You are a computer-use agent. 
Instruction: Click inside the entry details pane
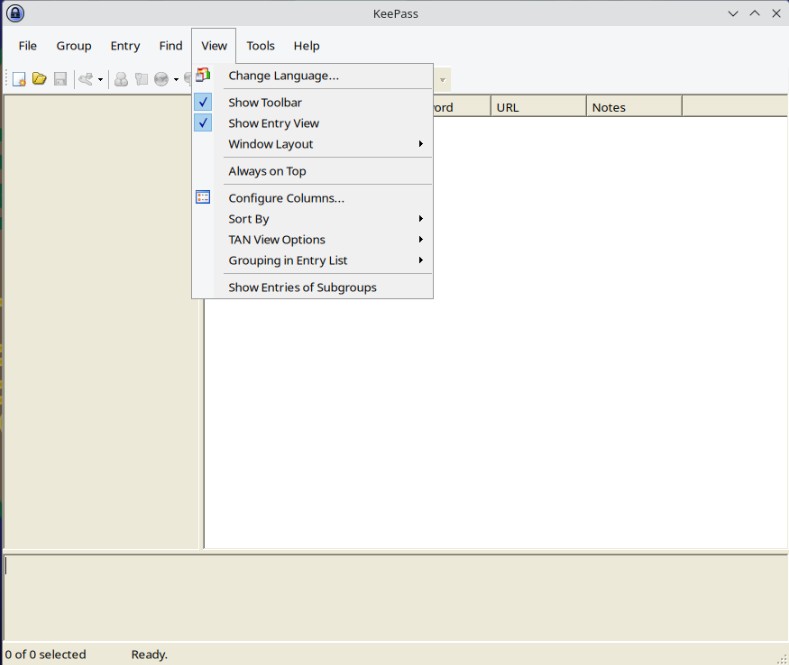[x=395, y=598]
